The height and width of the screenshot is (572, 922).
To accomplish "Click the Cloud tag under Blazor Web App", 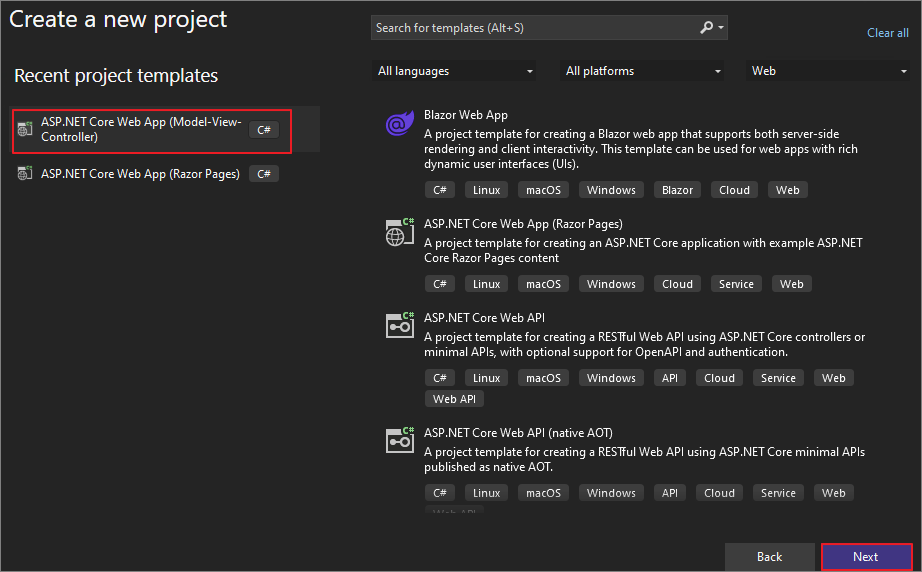I will [734, 190].
